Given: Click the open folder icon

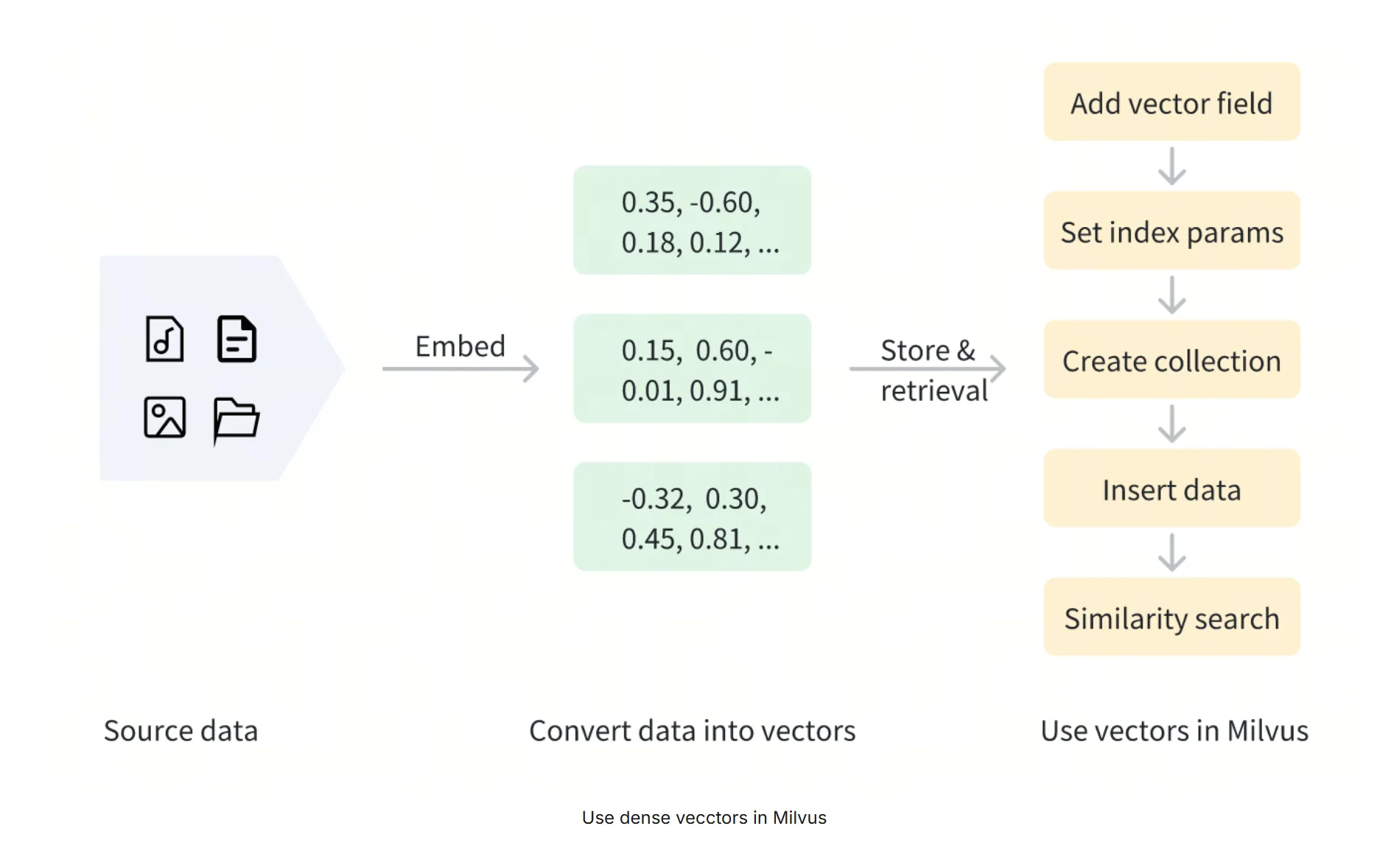Looking at the screenshot, I should coord(236,420).
